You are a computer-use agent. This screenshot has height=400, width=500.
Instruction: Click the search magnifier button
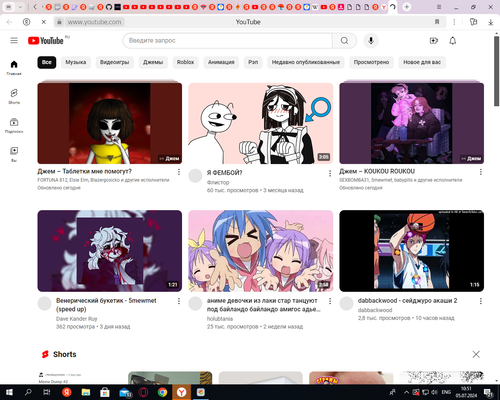click(344, 41)
